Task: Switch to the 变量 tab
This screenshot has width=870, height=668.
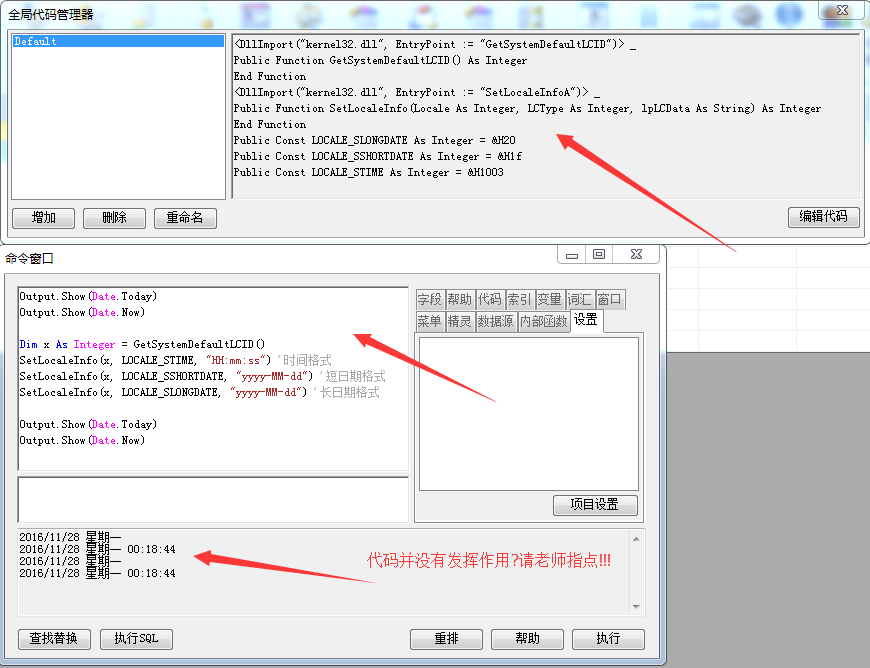Action: (x=549, y=299)
